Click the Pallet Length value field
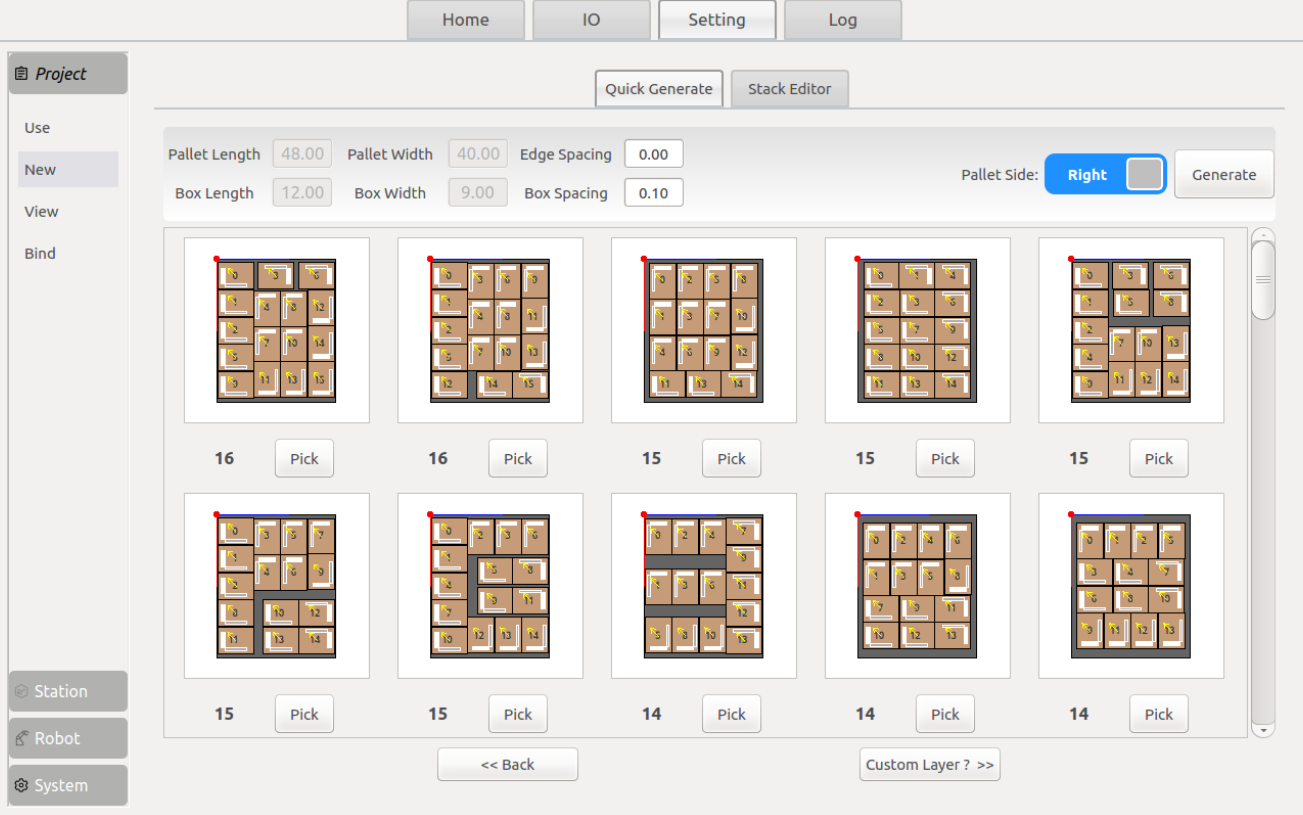The width and height of the screenshot is (1303, 815). [303, 154]
